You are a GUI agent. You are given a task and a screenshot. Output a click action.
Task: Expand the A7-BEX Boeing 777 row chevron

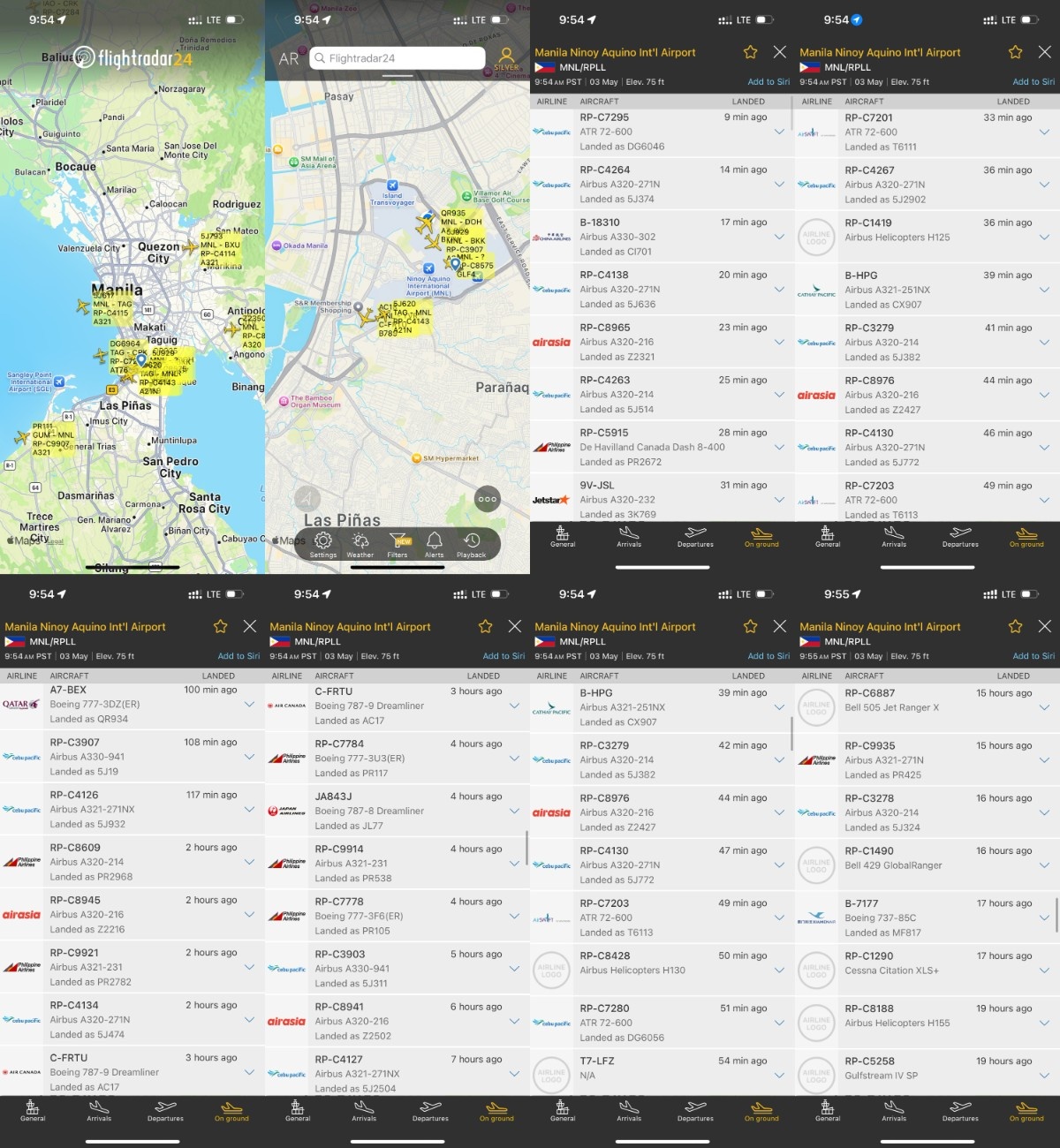pos(249,705)
